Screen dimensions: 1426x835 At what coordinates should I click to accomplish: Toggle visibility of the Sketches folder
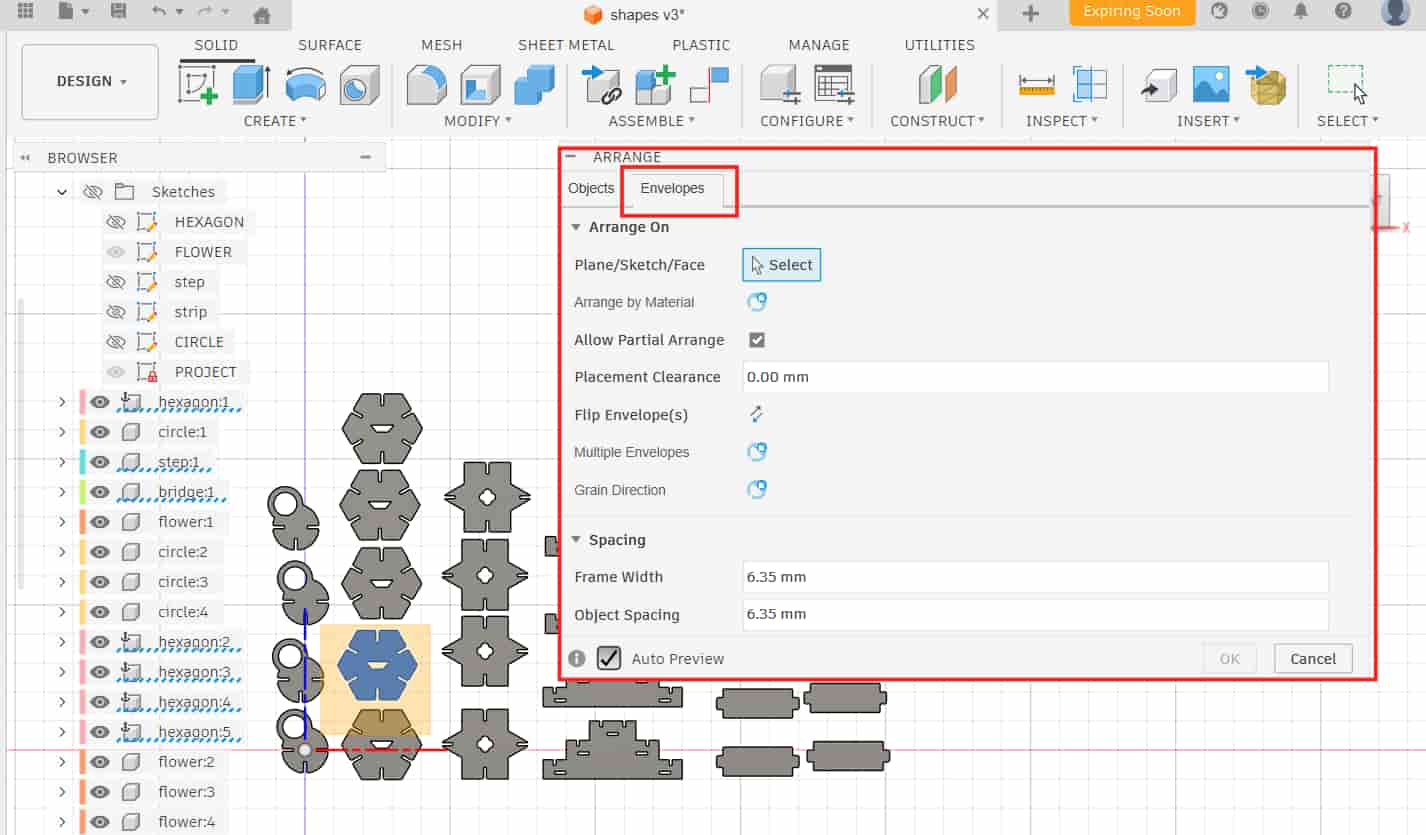click(x=93, y=192)
